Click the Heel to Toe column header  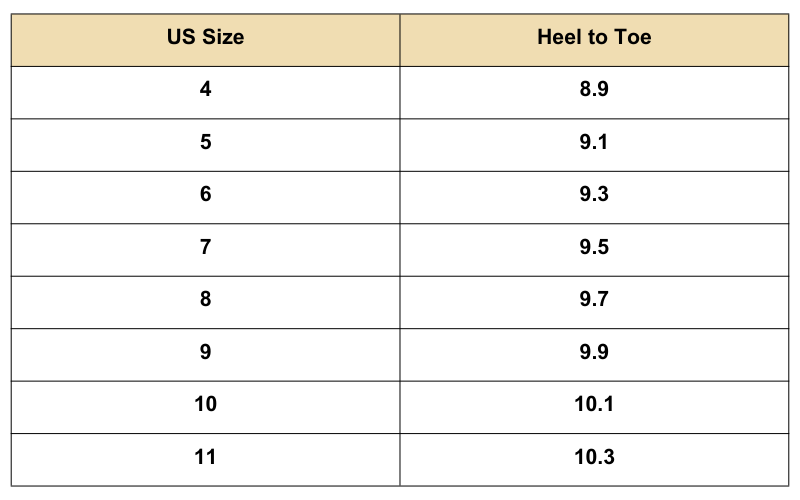pos(594,39)
